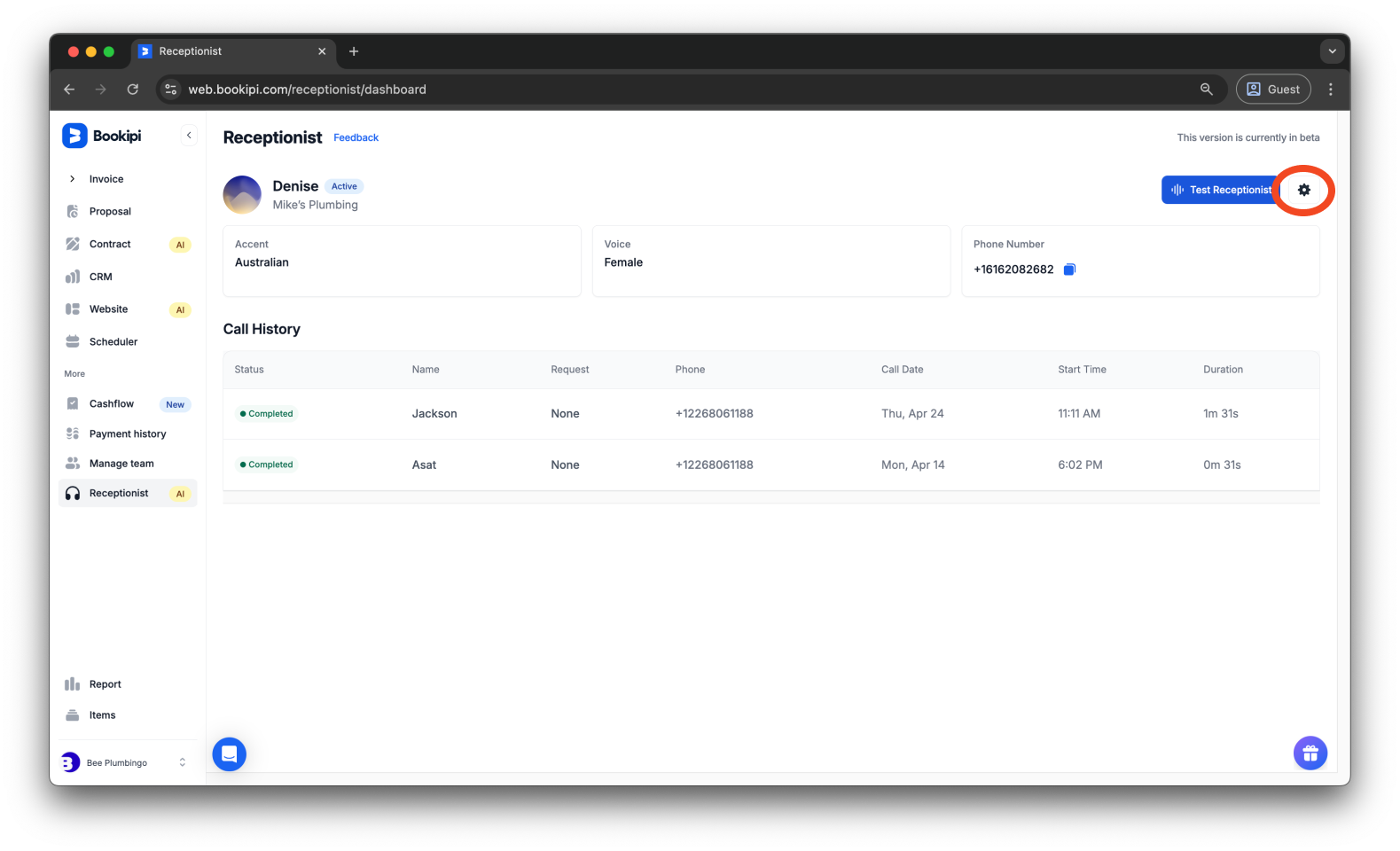
Task: Open Manage team page
Action: (121, 464)
